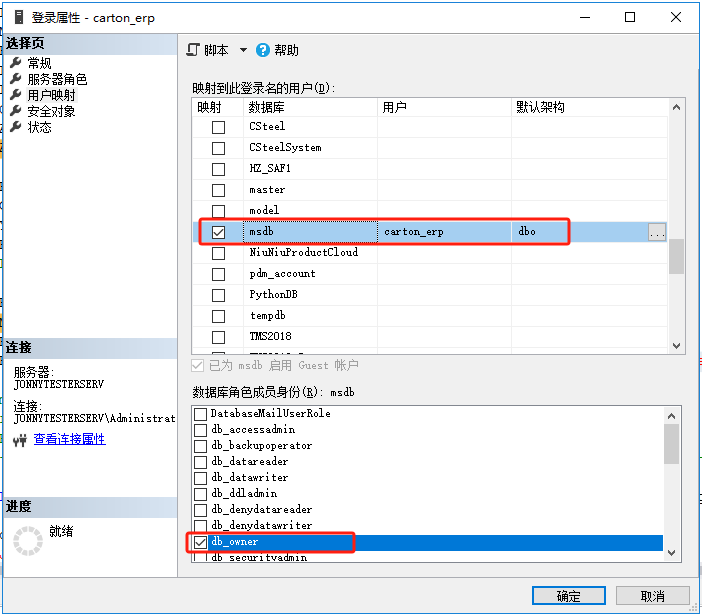Click wrench icon beside 常规
702x616 pixels.
[x=16, y=63]
